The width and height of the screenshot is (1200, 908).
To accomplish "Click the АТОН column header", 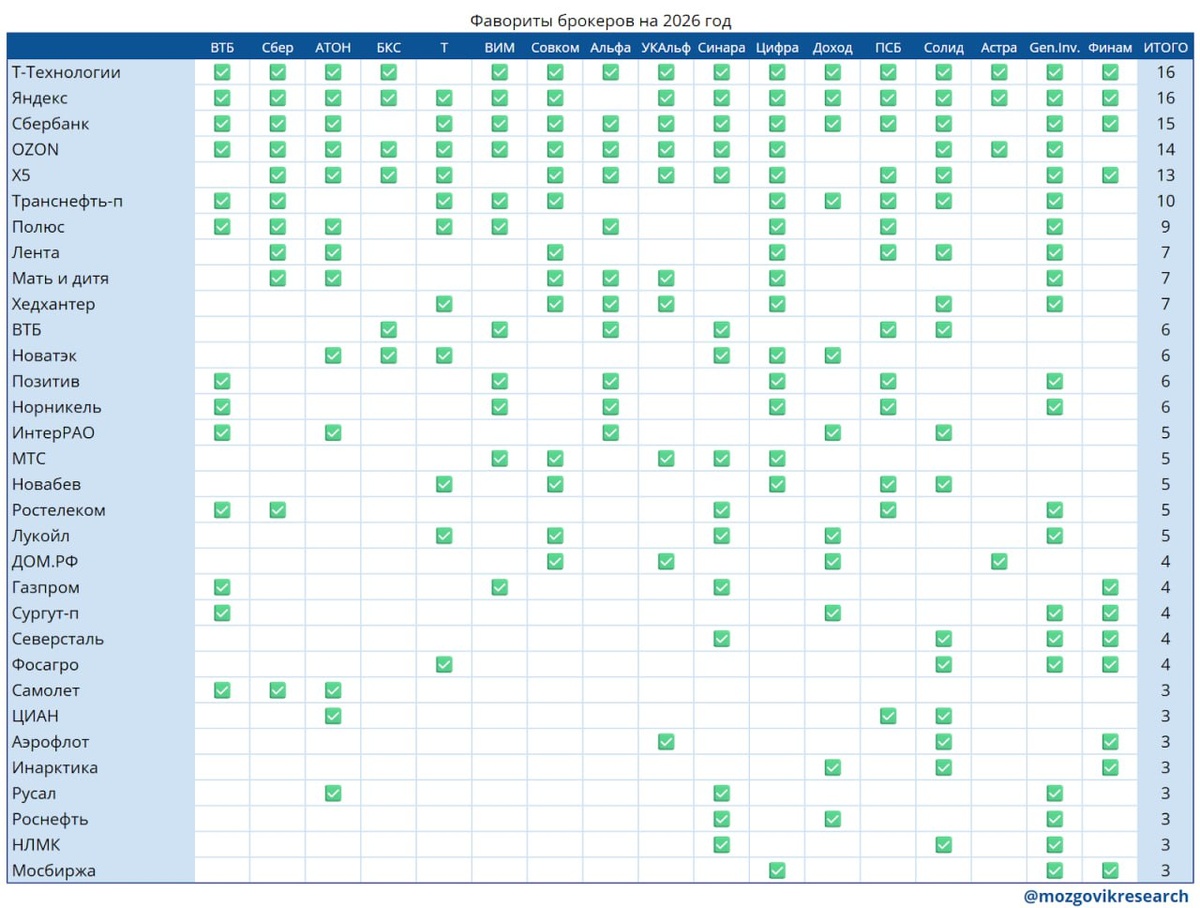I will (x=333, y=47).
